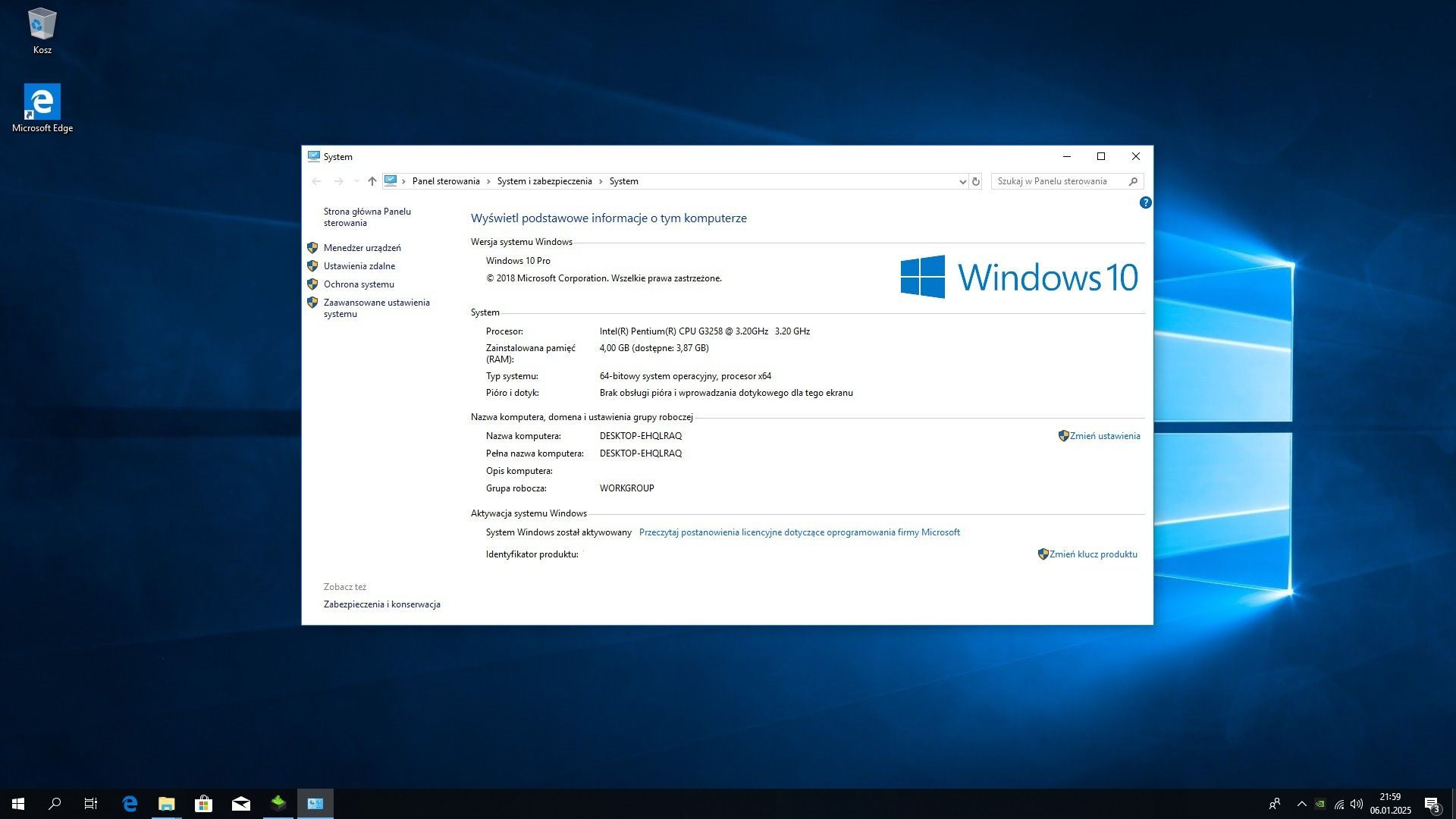
Task: Click Zmień ustawienia link
Action: tap(1105, 436)
